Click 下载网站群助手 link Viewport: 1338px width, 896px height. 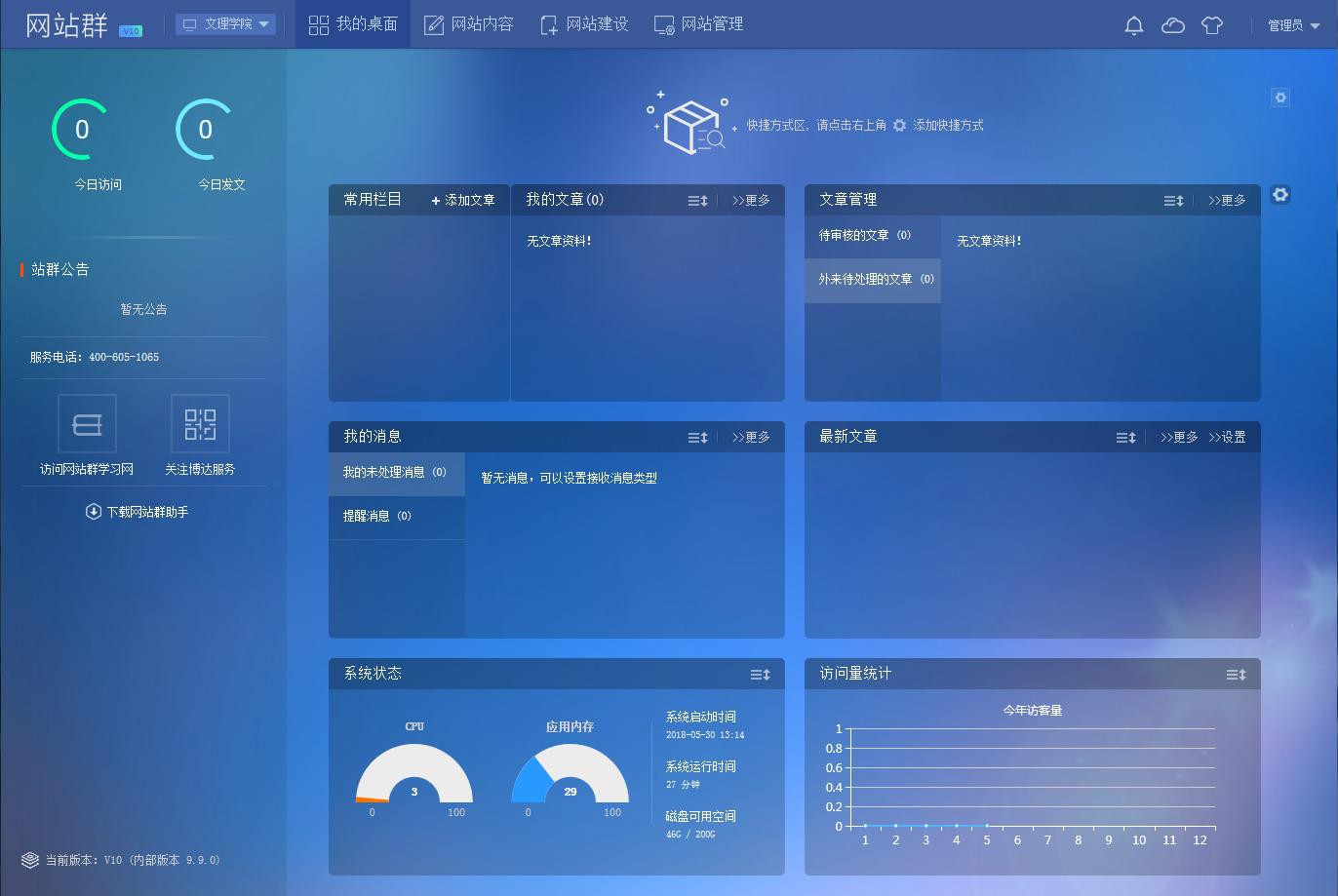coord(138,512)
